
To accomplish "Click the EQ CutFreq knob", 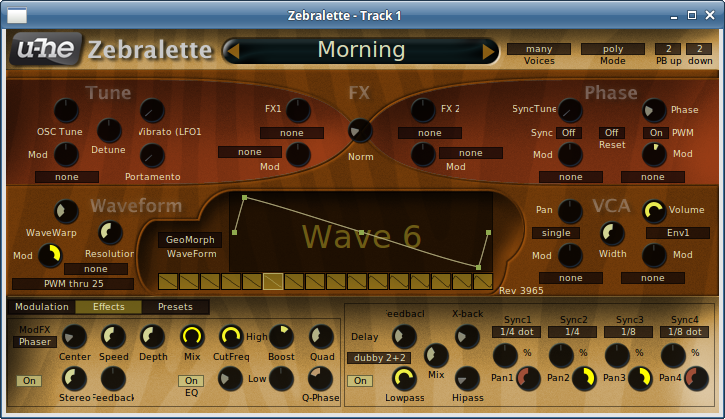I will (x=231, y=337).
